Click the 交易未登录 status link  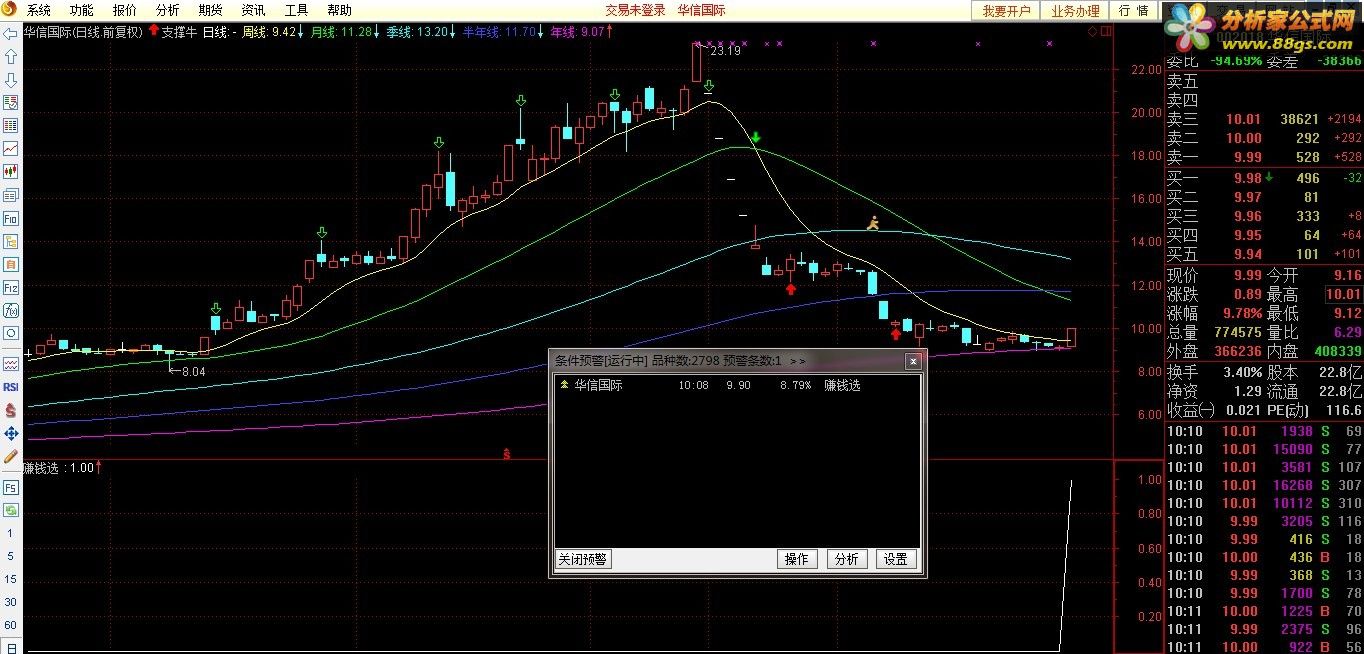click(x=635, y=10)
